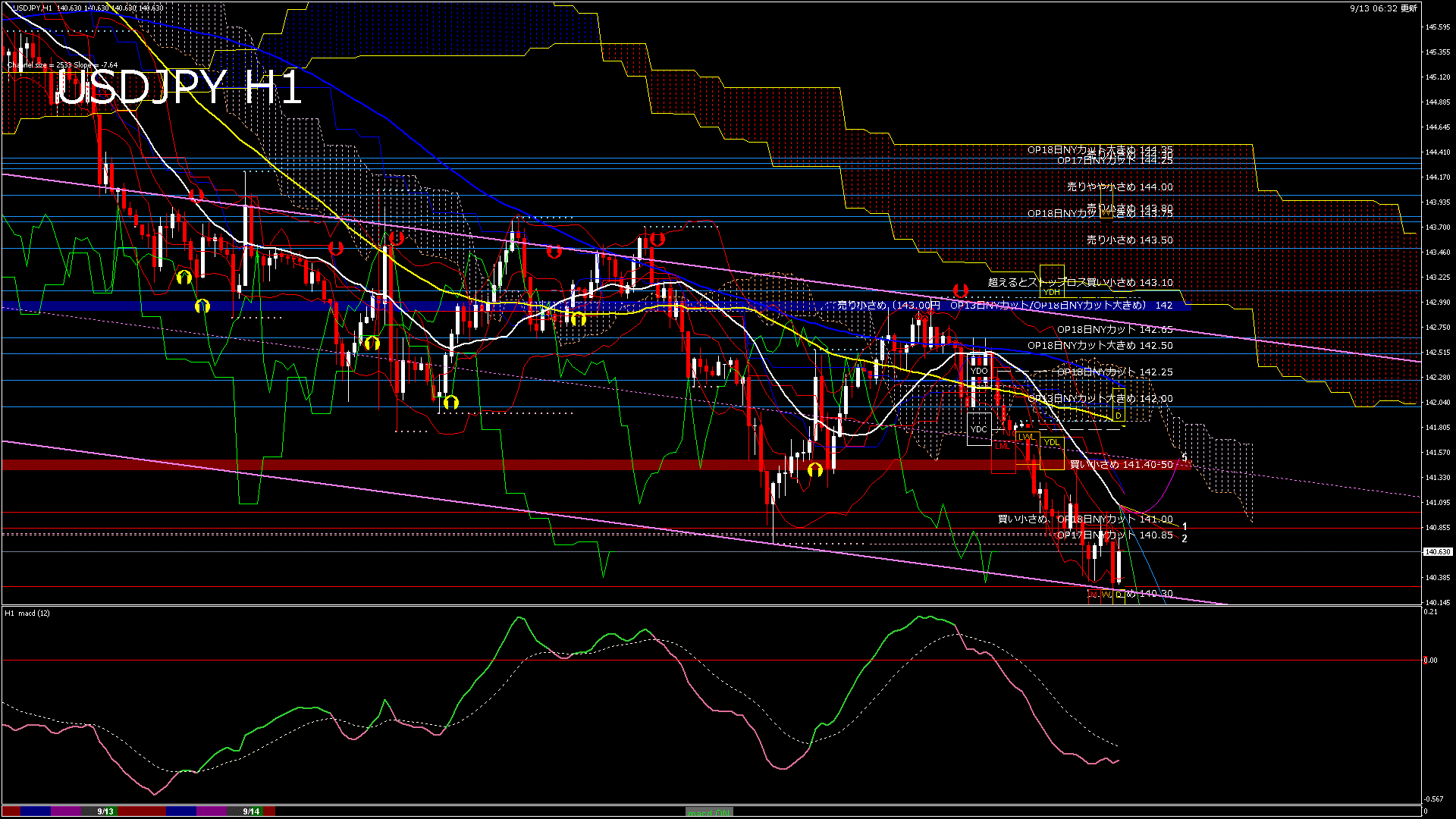Click the projection curve label 5

click(x=1185, y=457)
